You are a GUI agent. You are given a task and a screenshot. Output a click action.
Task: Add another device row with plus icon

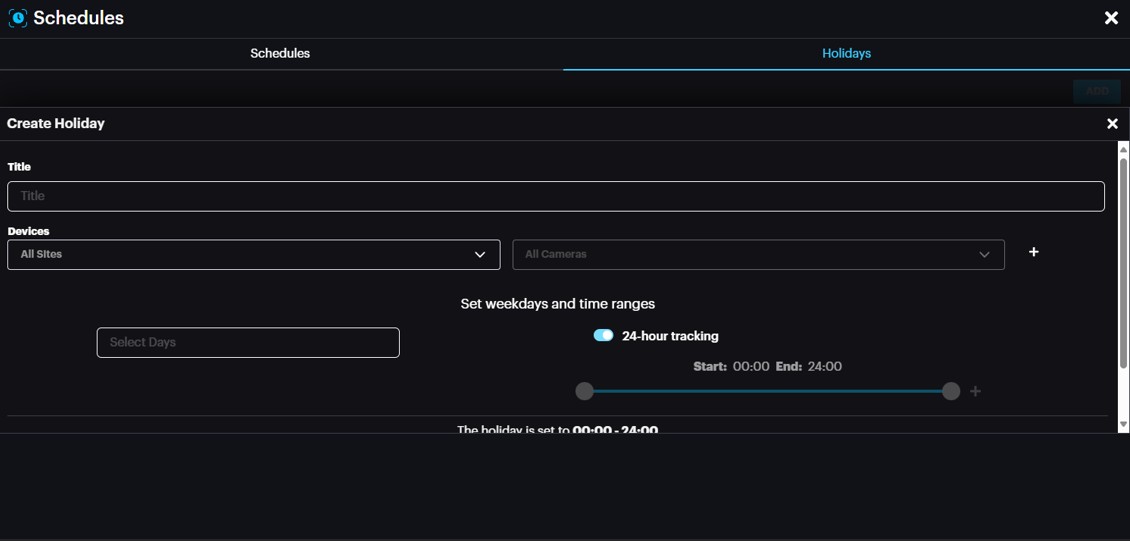1033,252
